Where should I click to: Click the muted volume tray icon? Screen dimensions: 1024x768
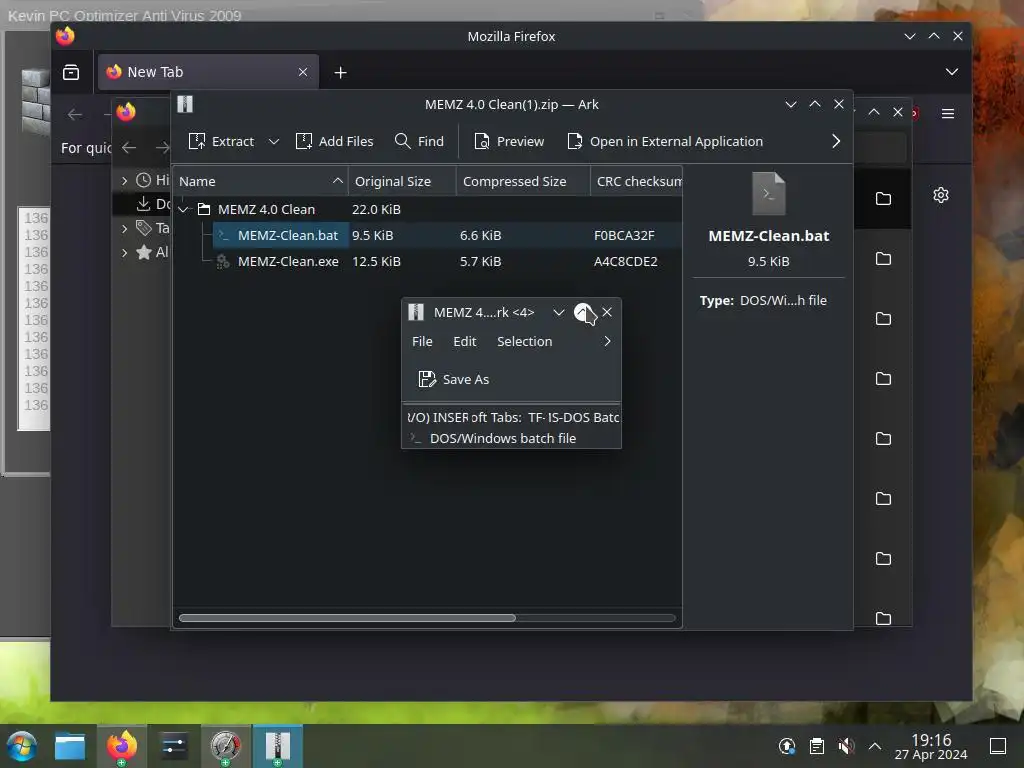[846, 746]
